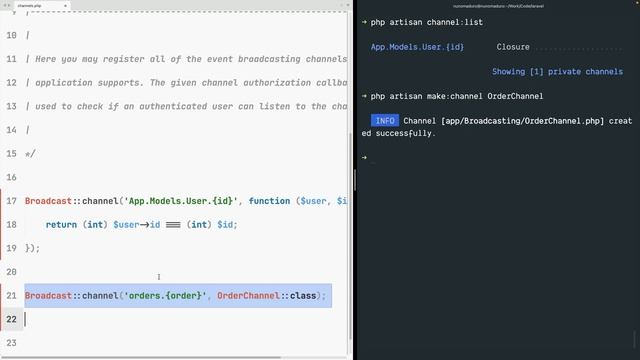
Task: Click '$id;' on line 18
Action: tap(227, 225)
